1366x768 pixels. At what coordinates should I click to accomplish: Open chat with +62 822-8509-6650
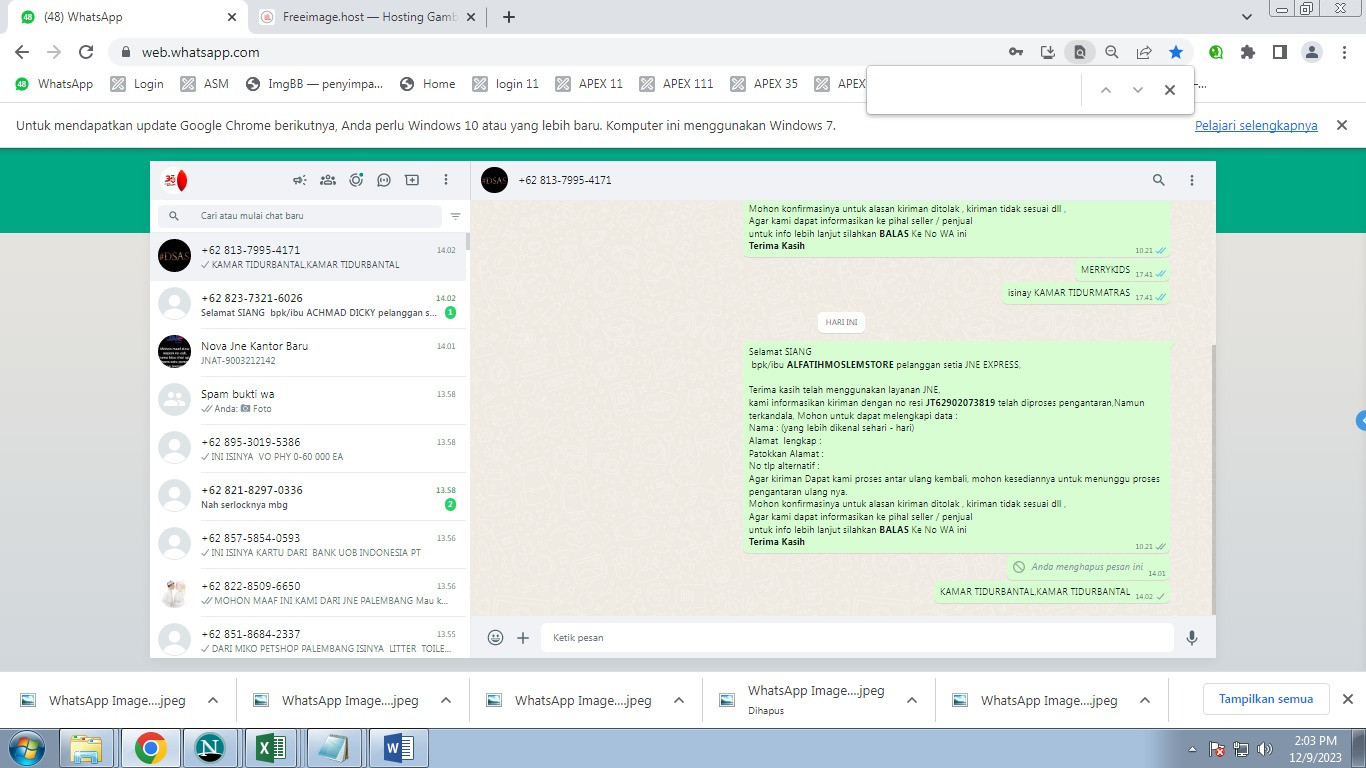pyautogui.click(x=308, y=592)
